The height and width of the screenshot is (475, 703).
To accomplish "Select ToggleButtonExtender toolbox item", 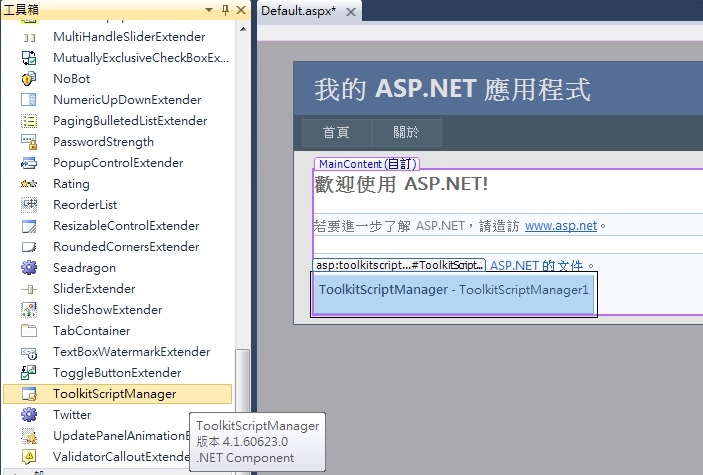I will coord(117,373).
